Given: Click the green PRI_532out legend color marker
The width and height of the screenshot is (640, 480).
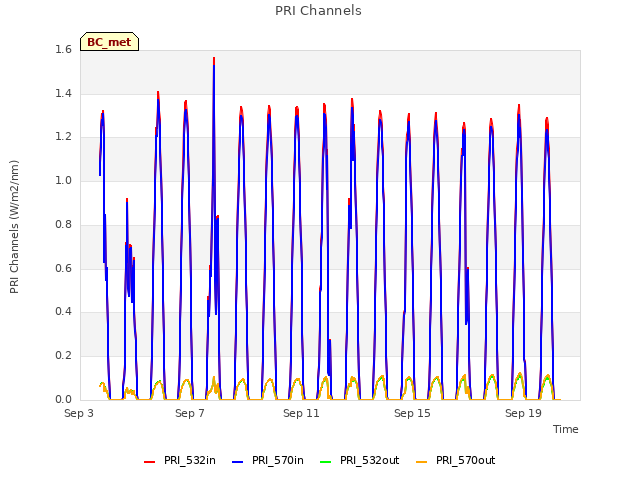Looking at the screenshot, I should point(326,462).
